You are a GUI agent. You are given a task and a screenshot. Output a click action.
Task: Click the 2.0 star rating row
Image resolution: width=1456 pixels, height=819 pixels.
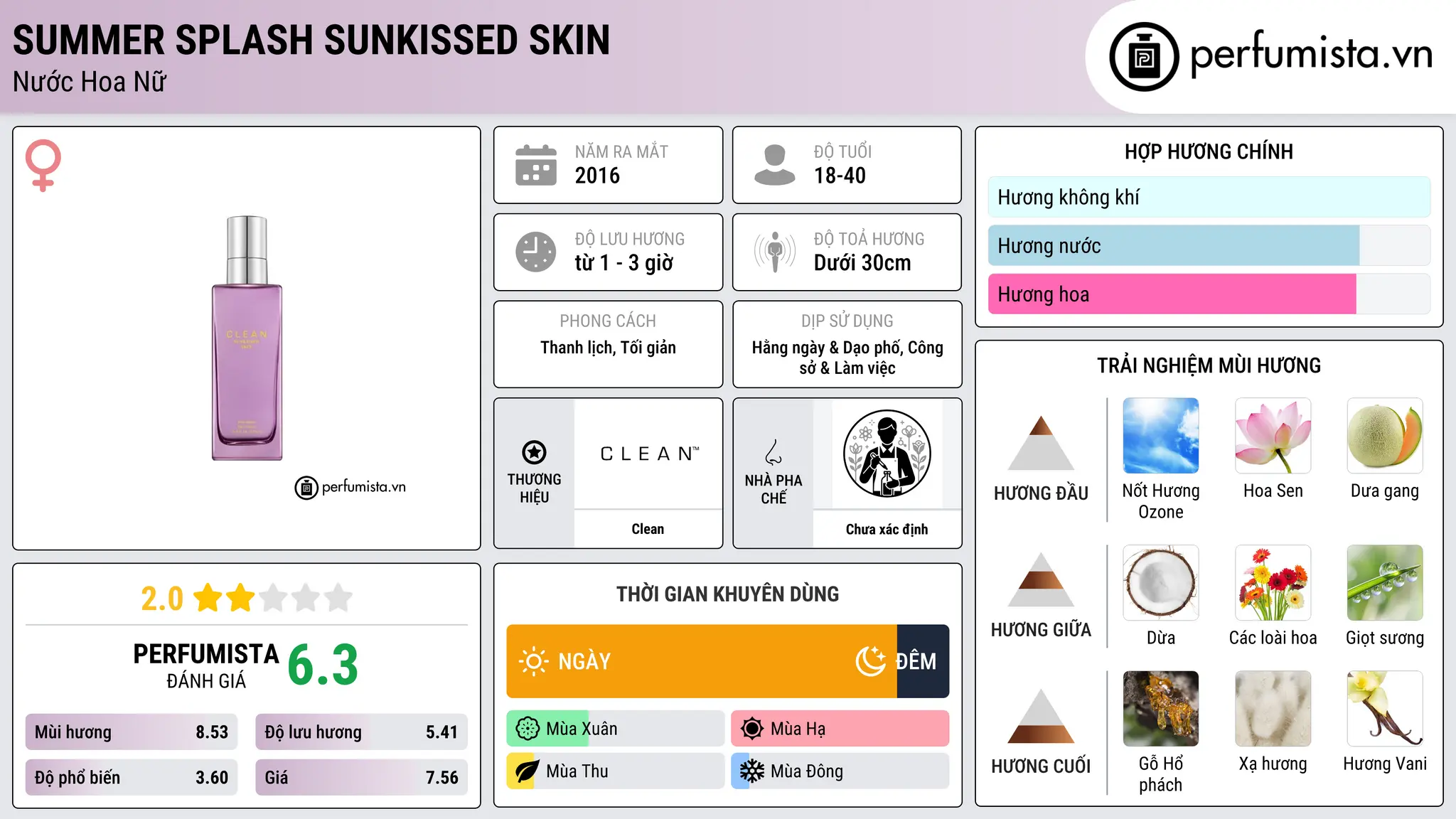[247, 598]
